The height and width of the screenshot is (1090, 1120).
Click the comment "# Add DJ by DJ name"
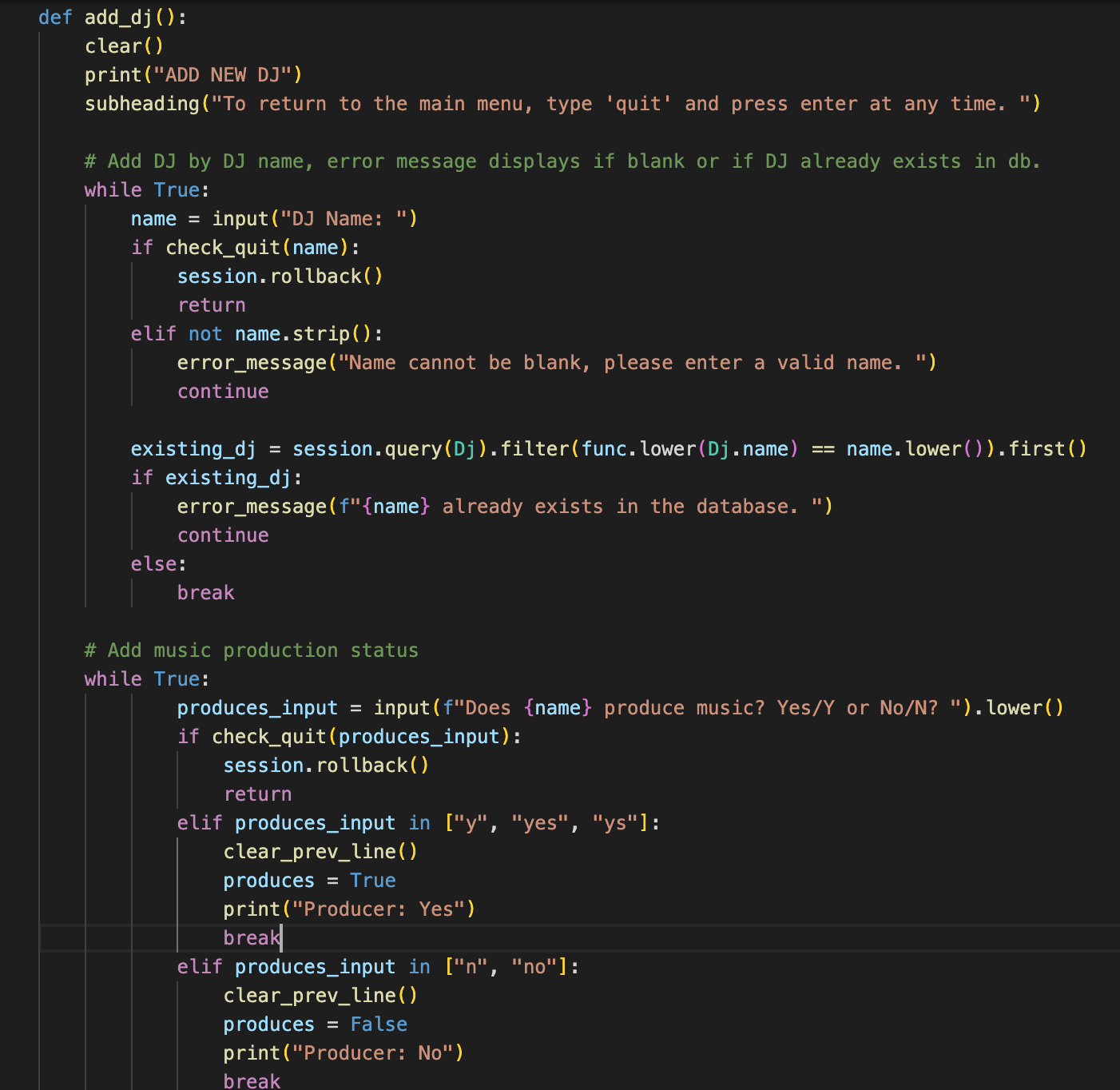563,161
